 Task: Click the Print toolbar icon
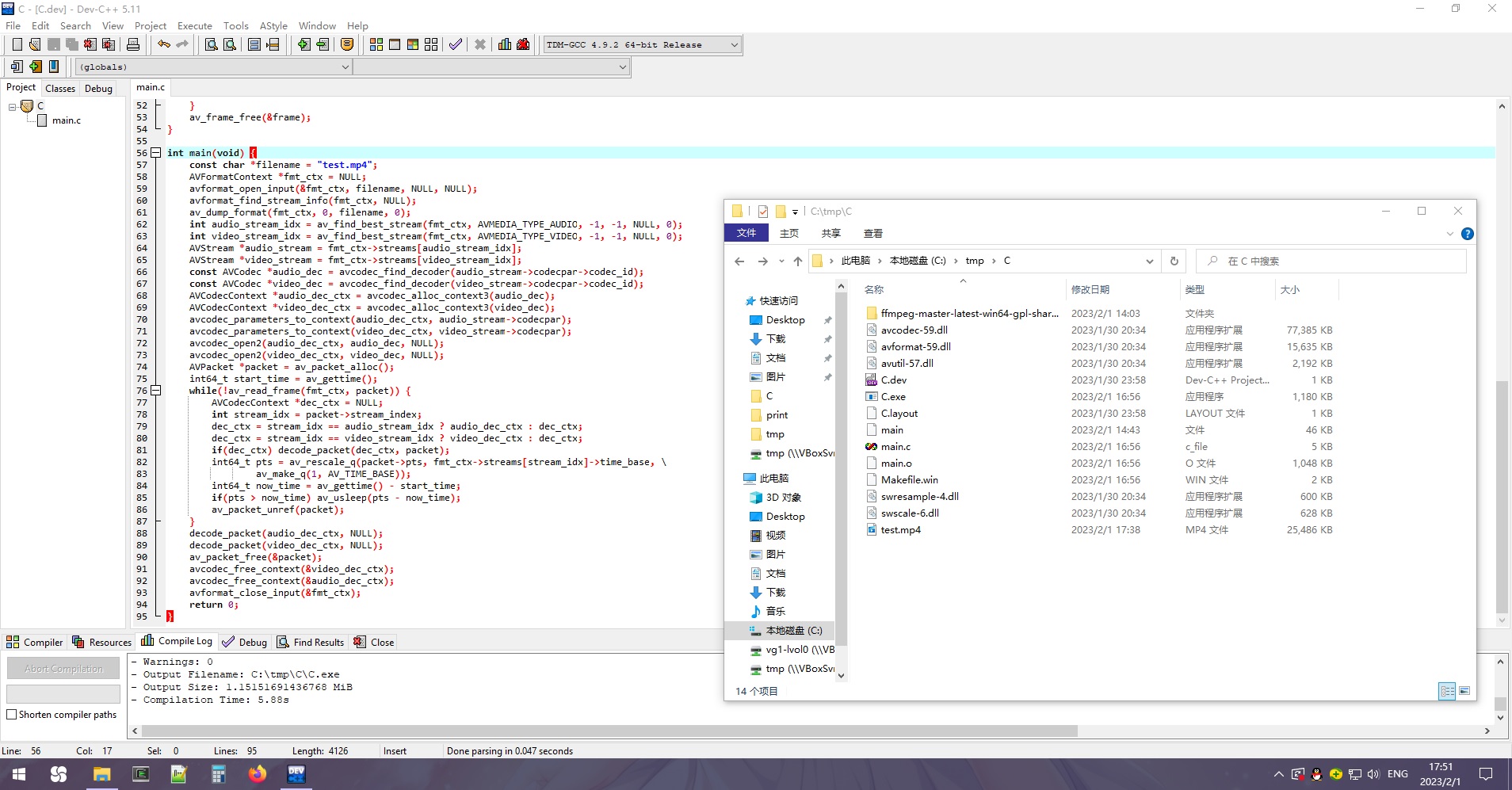pos(133,44)
